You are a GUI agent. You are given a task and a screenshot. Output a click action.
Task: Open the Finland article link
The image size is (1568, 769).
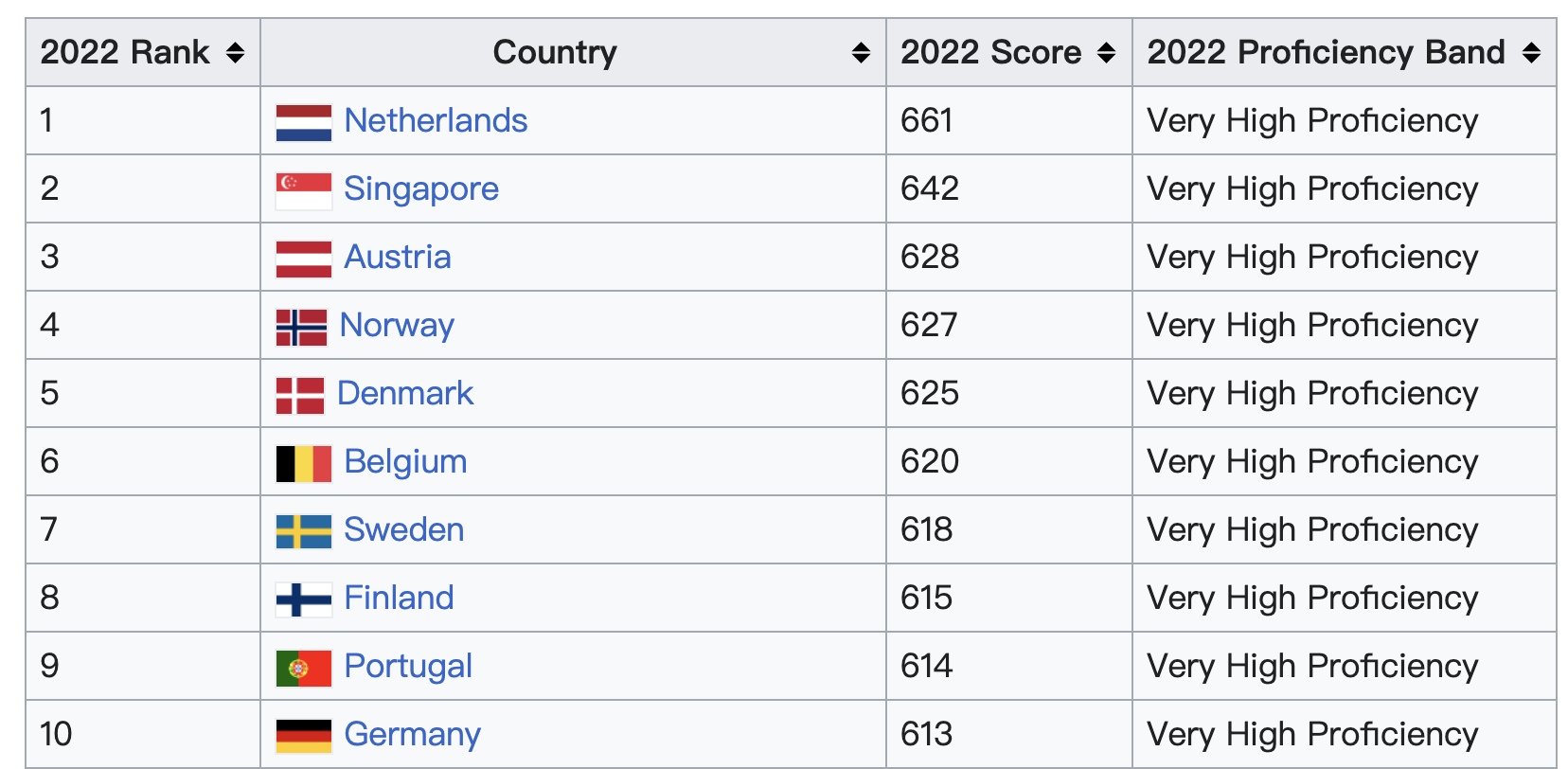(399, 599)
